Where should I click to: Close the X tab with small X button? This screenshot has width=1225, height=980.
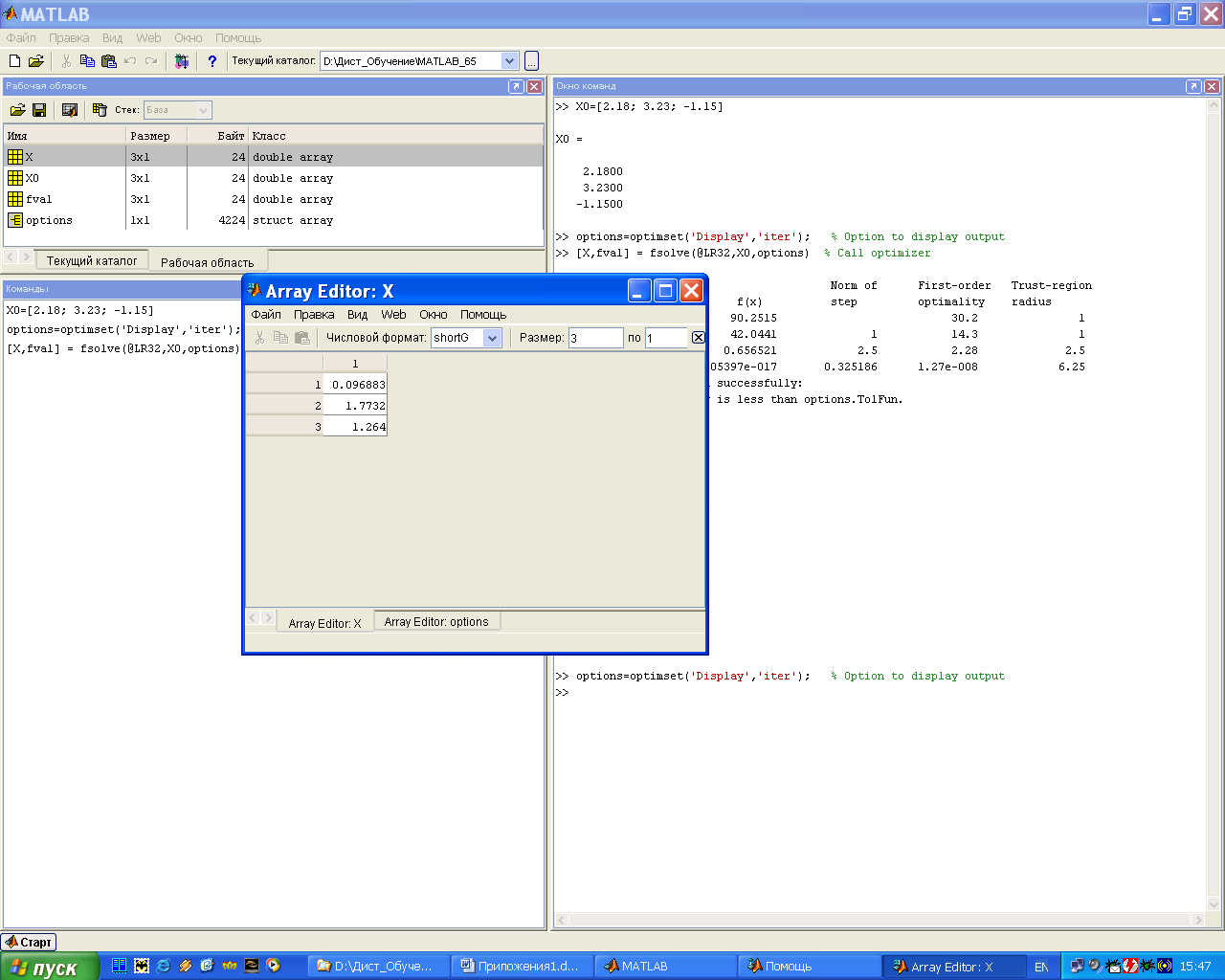(x=699, y=338)
